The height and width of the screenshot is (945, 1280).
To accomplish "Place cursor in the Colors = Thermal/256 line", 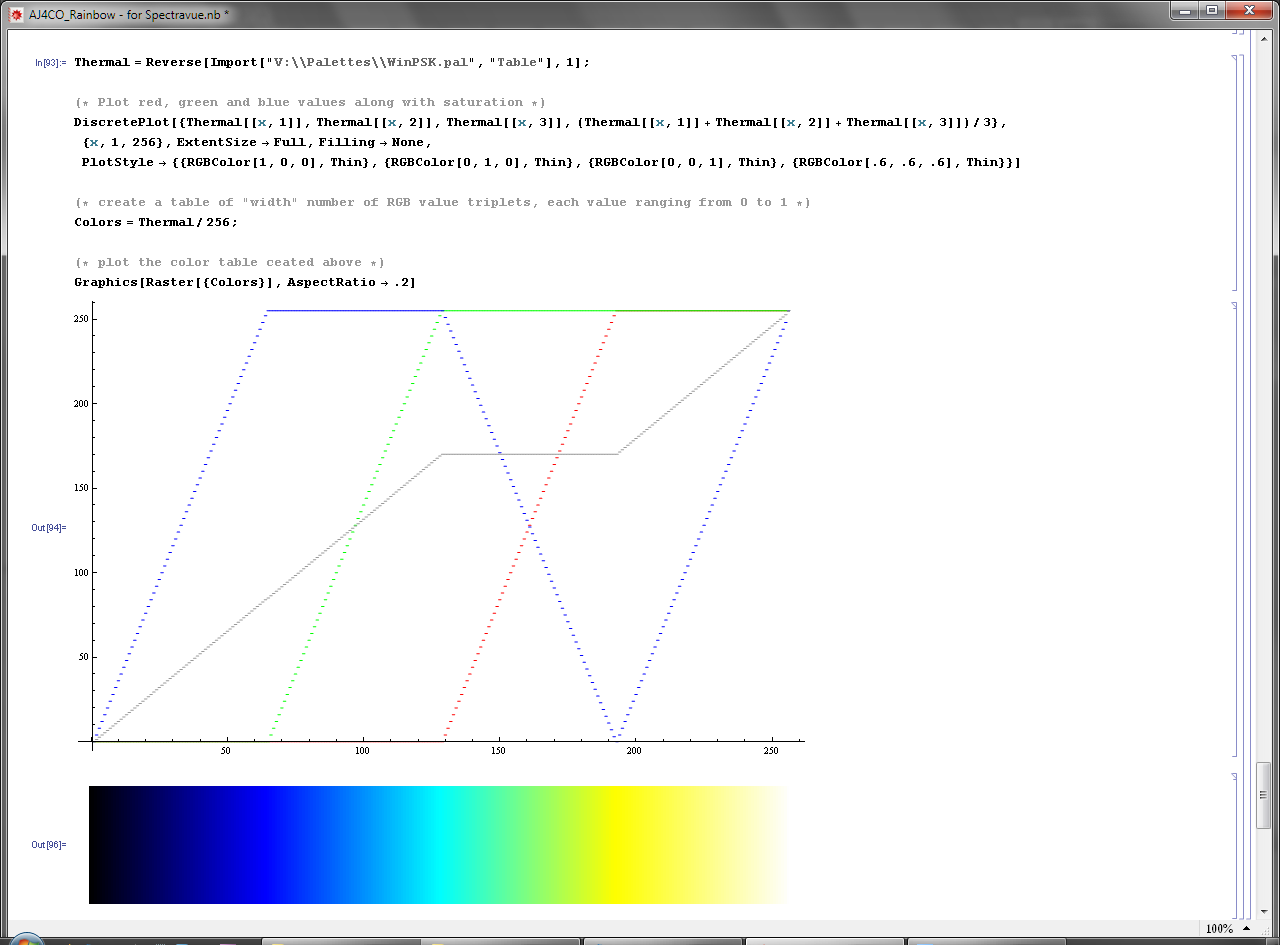I will tap(155, 222).
